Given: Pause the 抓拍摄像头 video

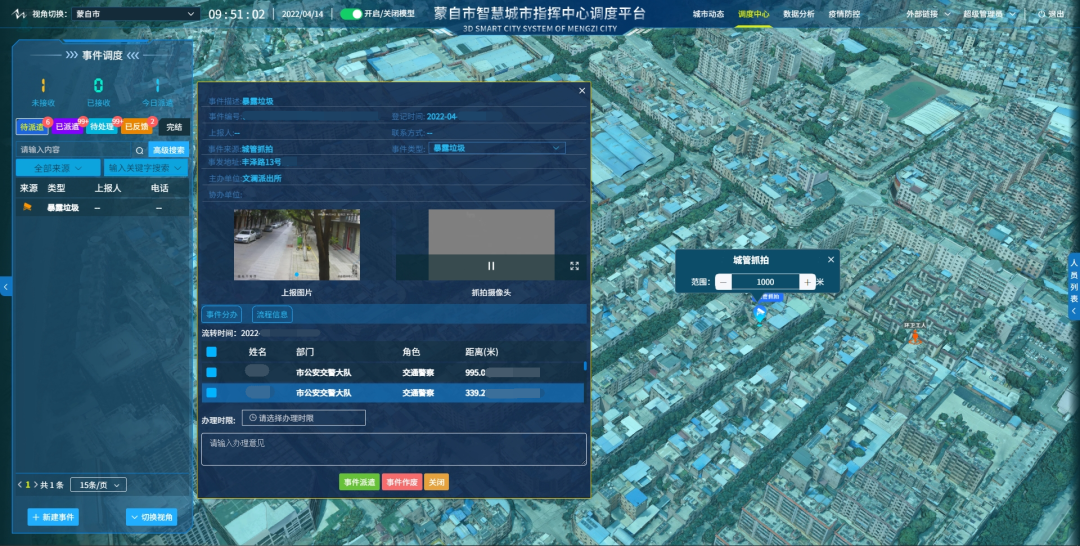Looking at the screenshot, I should click(491, 266).
